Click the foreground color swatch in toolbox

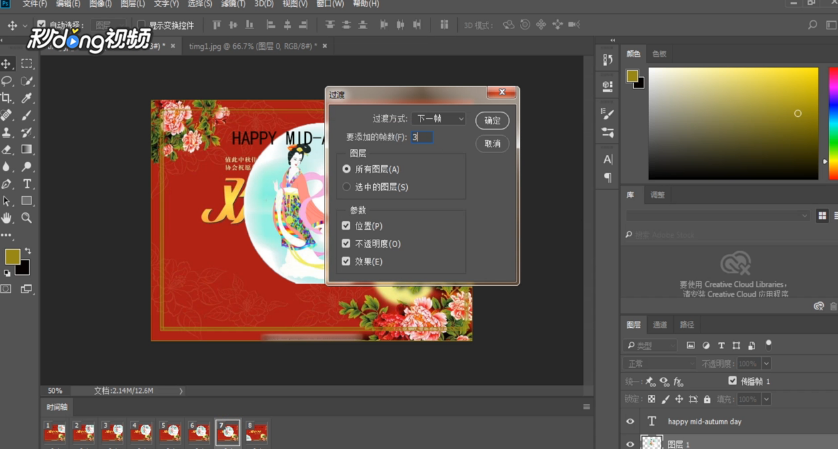tap(12, 257)
